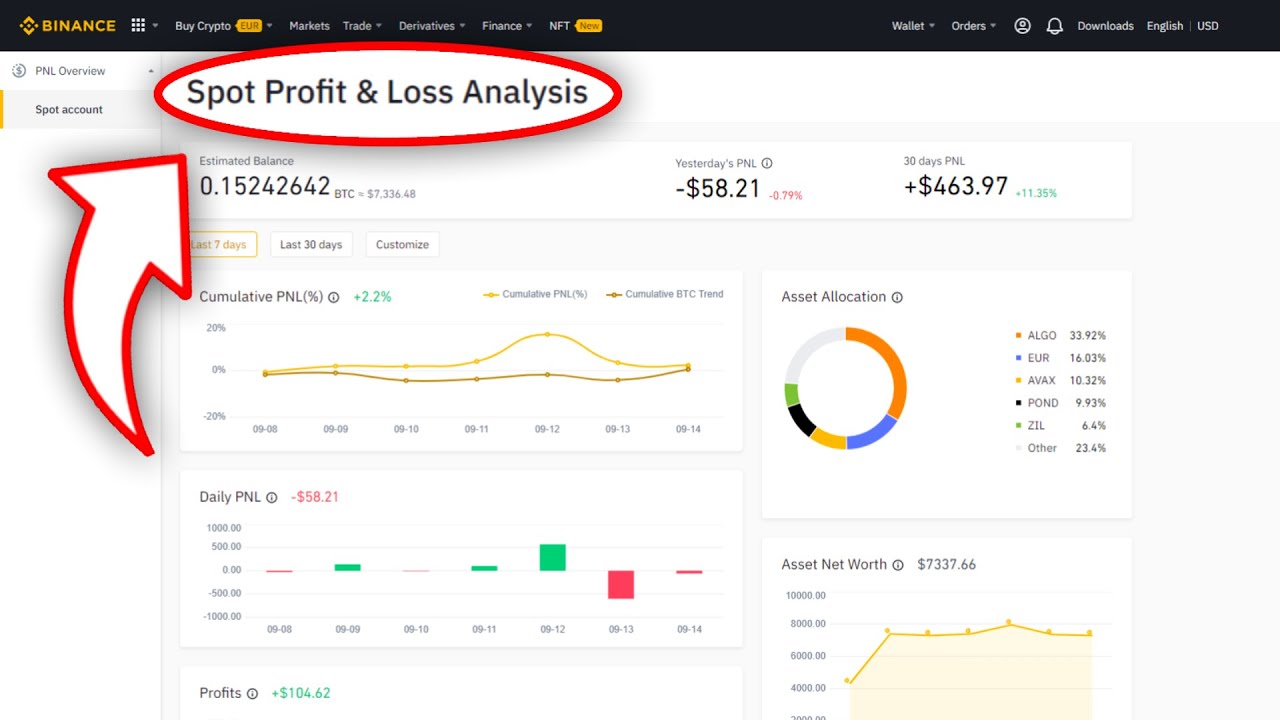1280x720 pixels.
Task: Open the Downloads link
Action: [1105, 26]
